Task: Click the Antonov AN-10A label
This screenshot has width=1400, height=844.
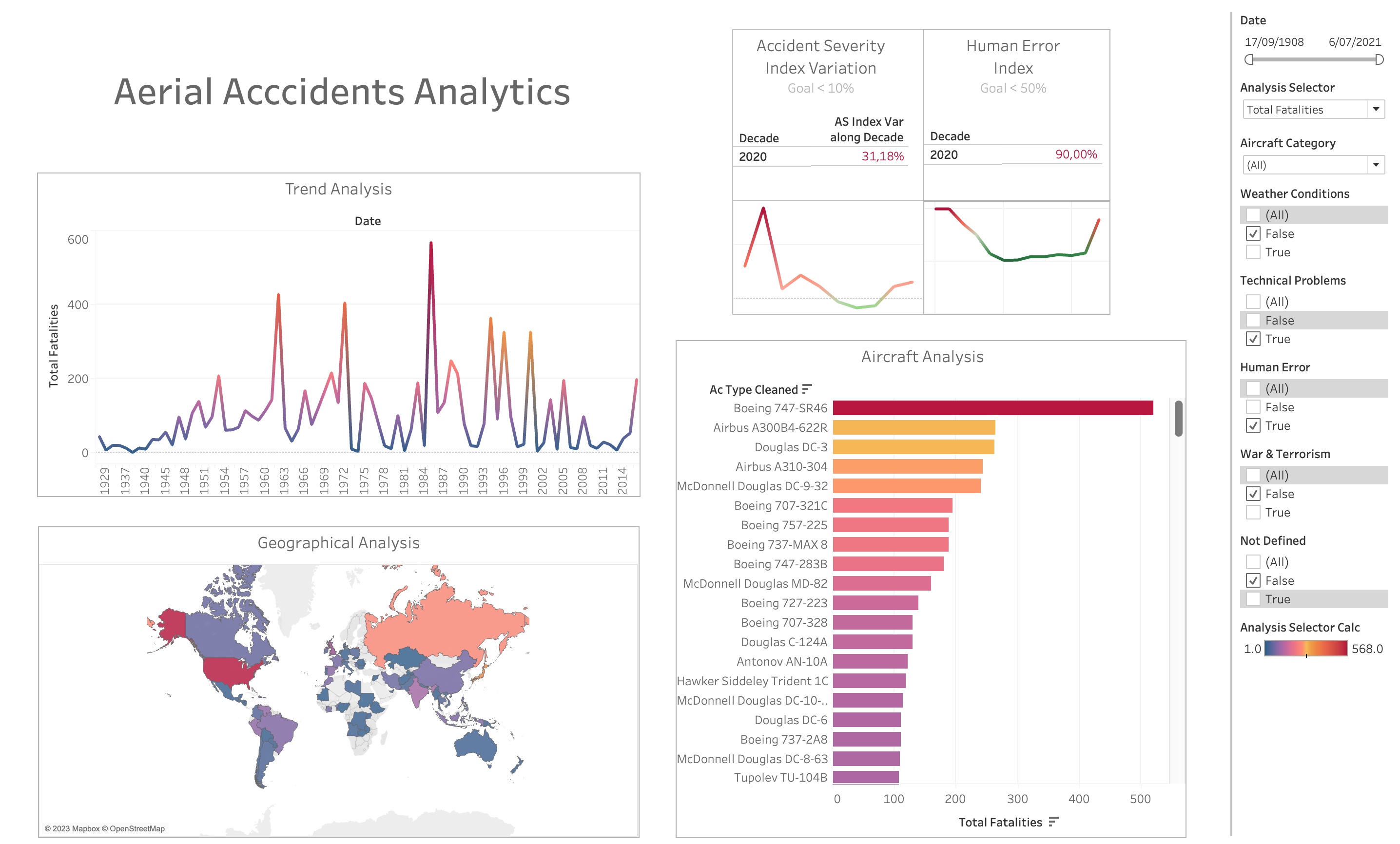Action: point(781,661)
